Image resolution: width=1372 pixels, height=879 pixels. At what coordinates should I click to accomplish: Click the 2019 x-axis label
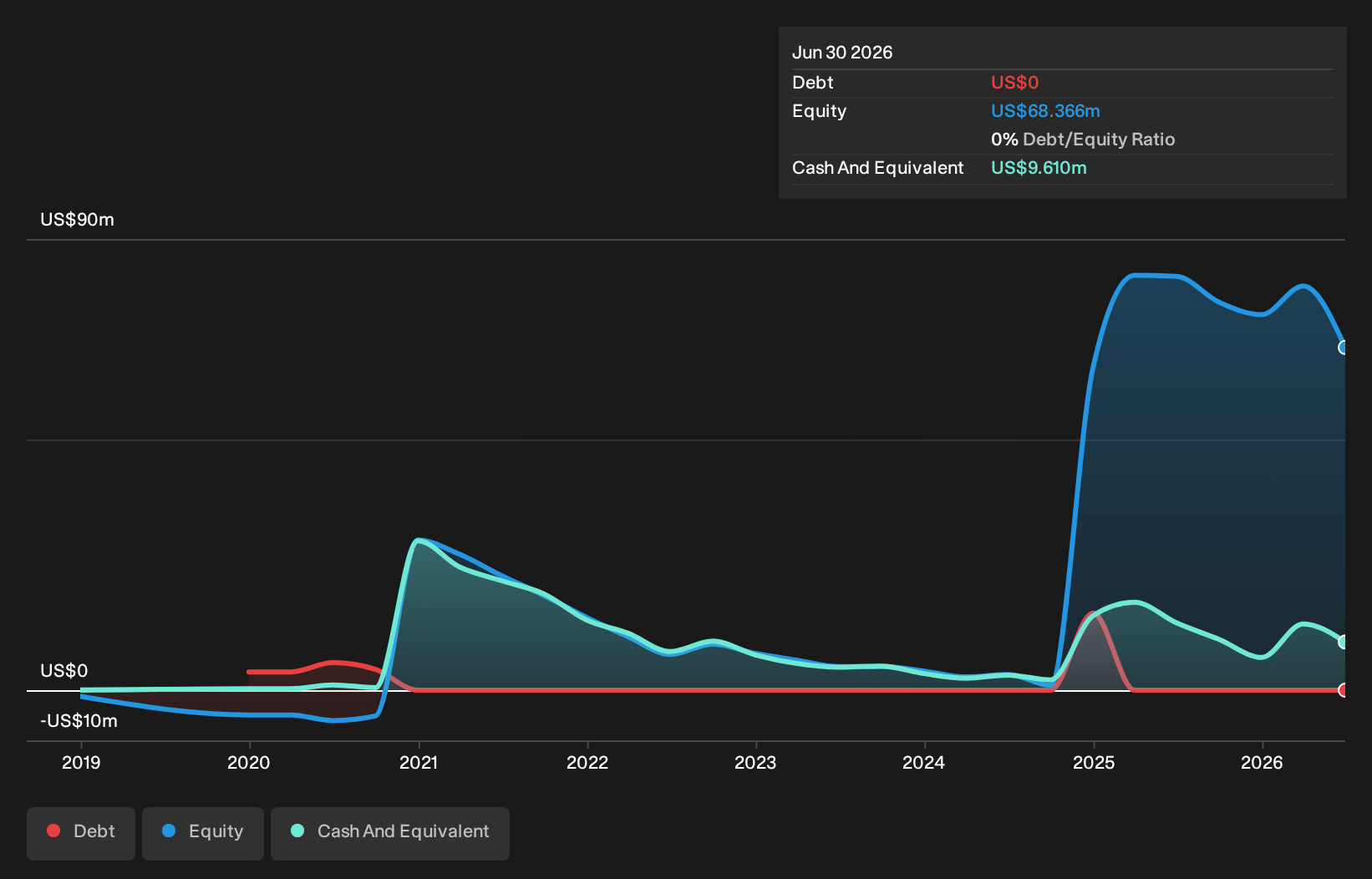coord(81,763)
